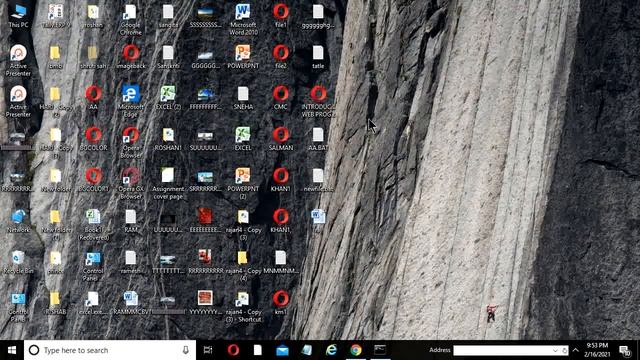Select the Opera Browser desktop shortcut
Viewport: 640px width, 360px height.
(x=131, y=142)
